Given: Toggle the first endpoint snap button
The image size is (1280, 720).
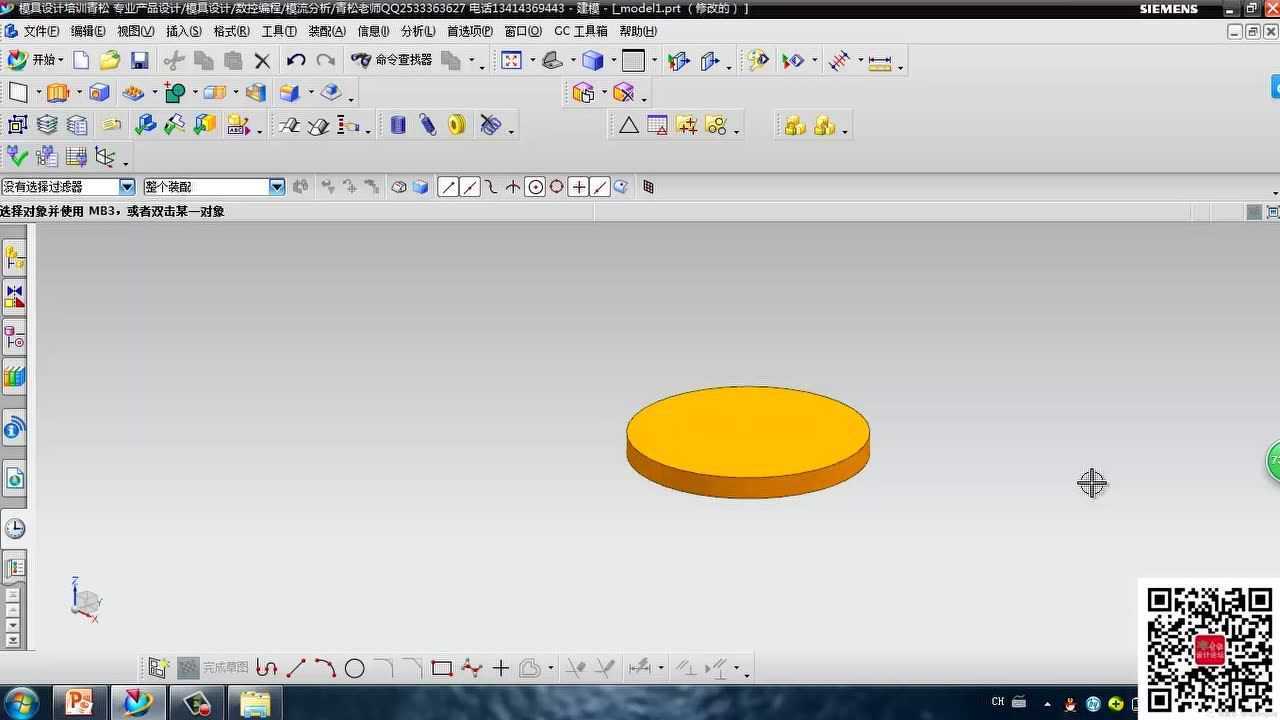Looking at the screenshot, I should pyautogui.click(x=448, y=187).
